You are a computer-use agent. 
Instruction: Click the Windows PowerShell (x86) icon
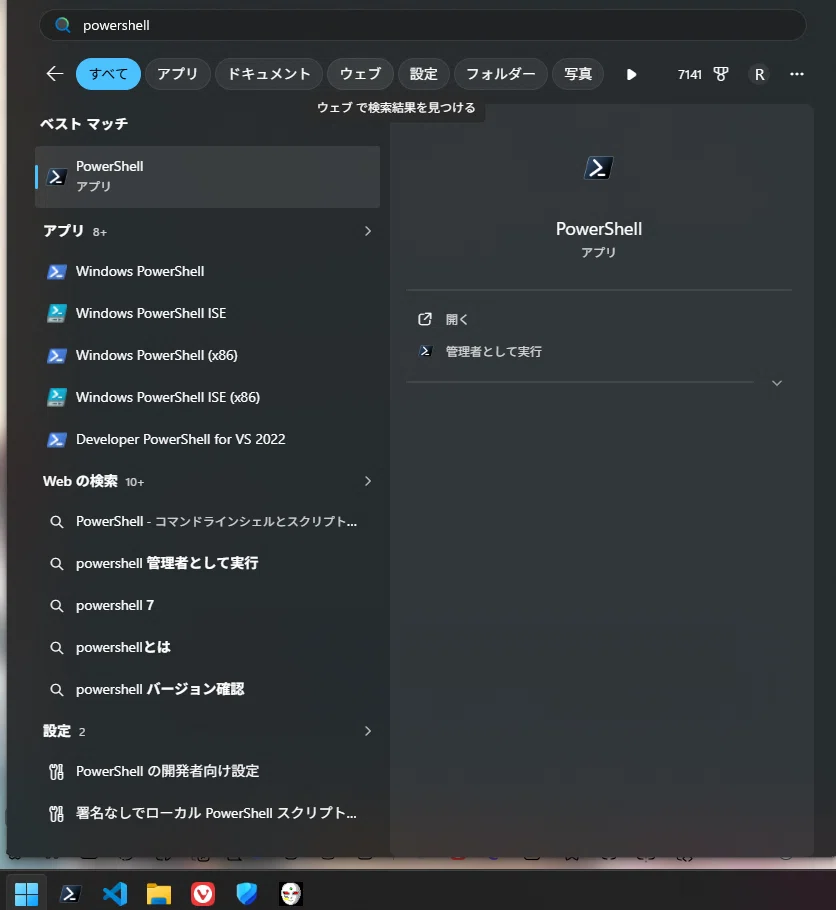click(56, 355)
